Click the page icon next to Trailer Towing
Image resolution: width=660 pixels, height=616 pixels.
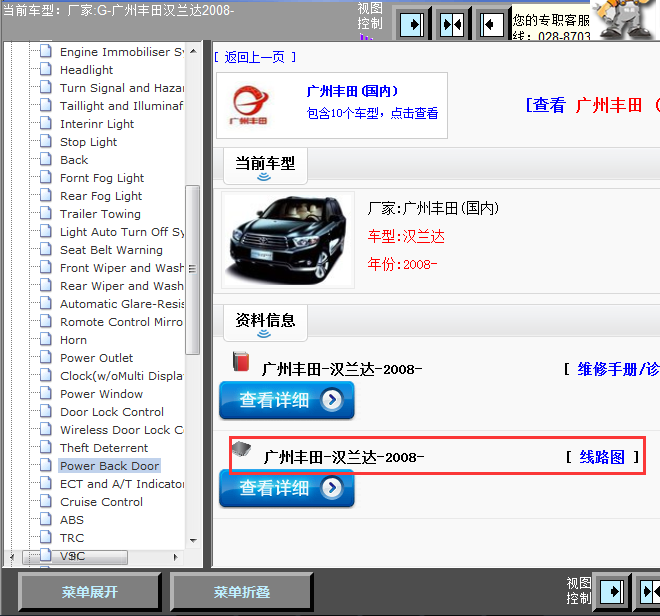(45, 213)
